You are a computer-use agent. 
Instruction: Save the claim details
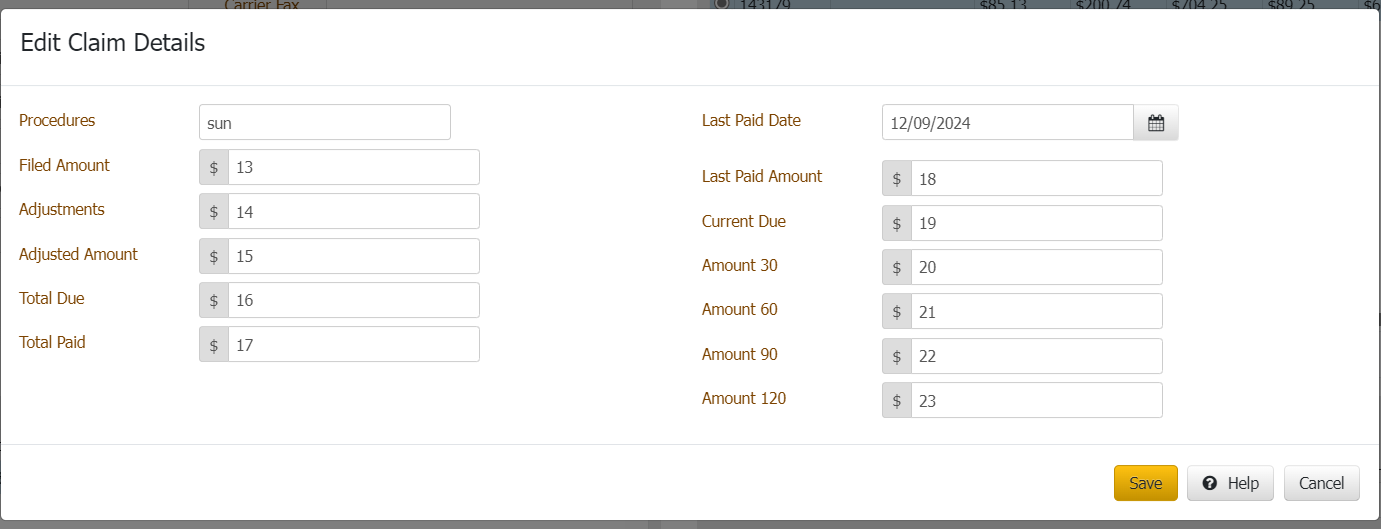coord(1145,483)
